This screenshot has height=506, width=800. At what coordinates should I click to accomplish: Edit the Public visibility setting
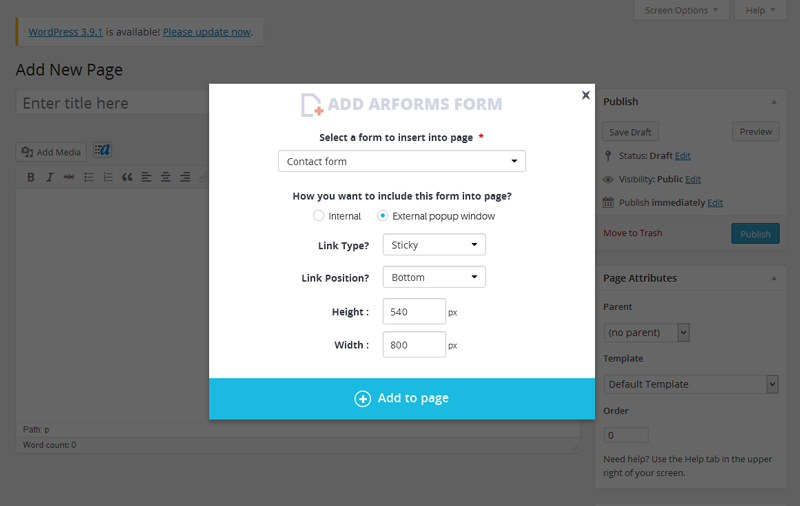pyautogui.click(x=693, y=180)
